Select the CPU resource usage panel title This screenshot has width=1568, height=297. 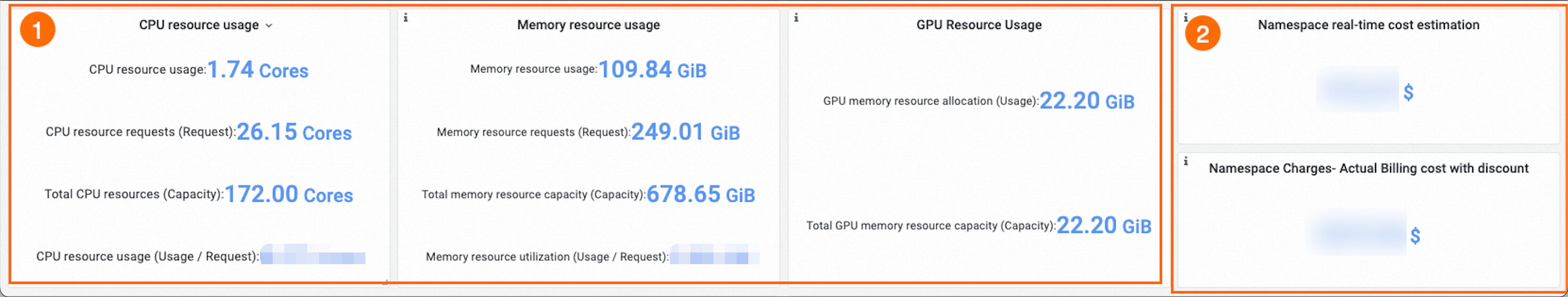pyautogui.click(x=199, y=25)
